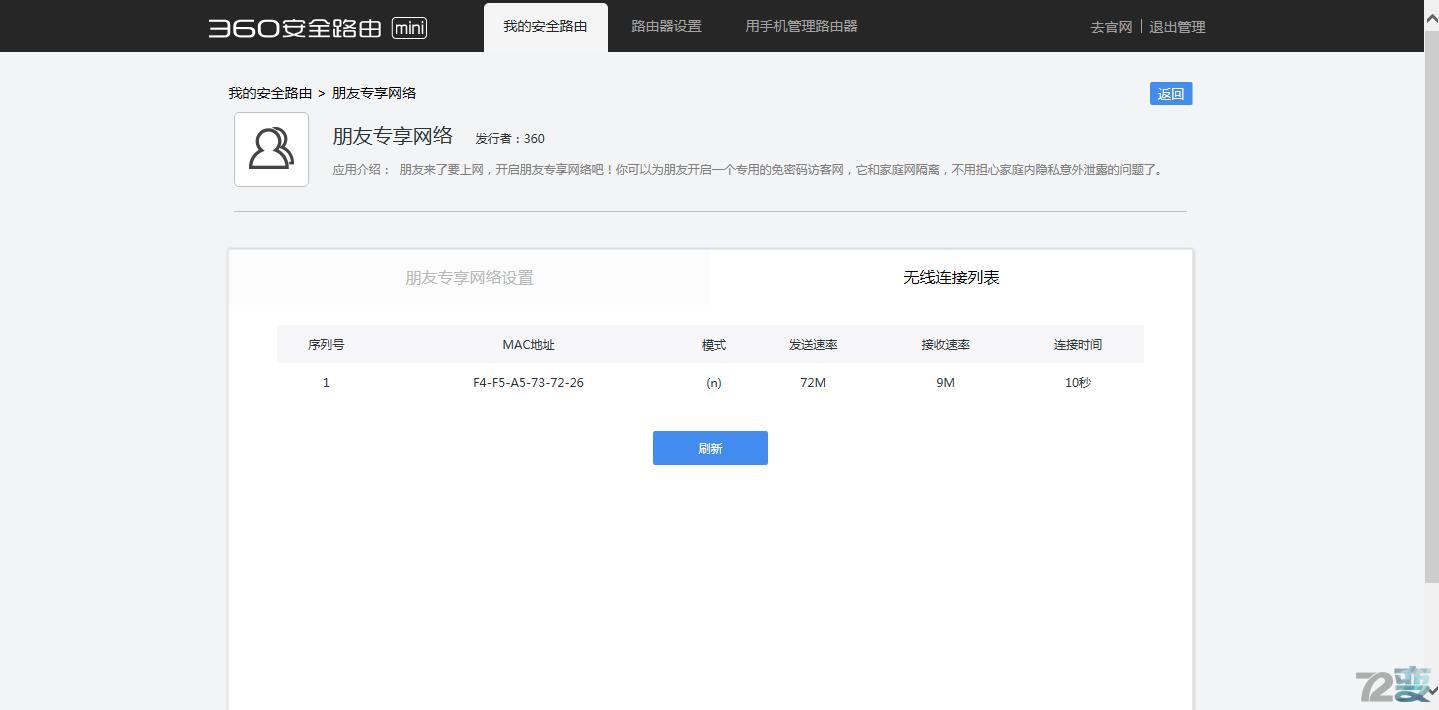Click 朋友专享网络 breadcrumb item
Image resolution: width=1439 pixels, height=710 pixels.
coord(373,93)
